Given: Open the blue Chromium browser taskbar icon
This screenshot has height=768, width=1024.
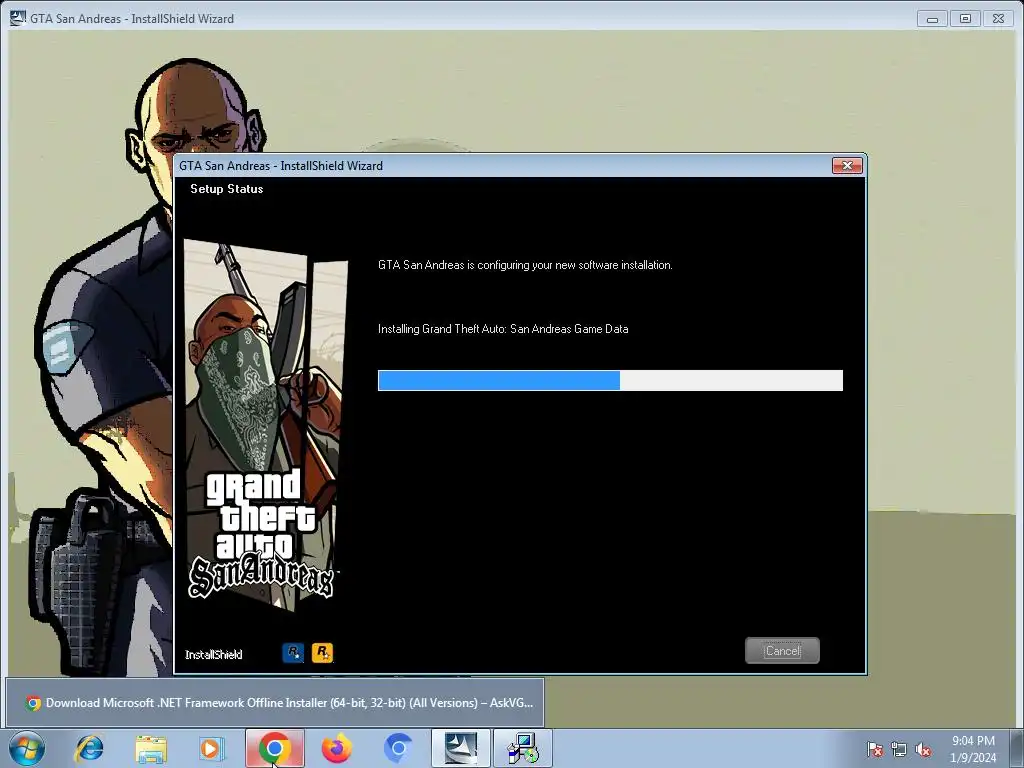Looking at the screenshot, I should coord(398,748).
